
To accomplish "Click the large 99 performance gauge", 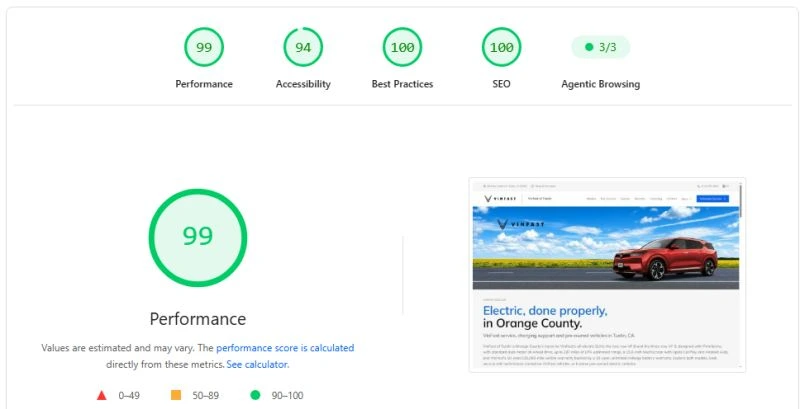I will point(198,238).
